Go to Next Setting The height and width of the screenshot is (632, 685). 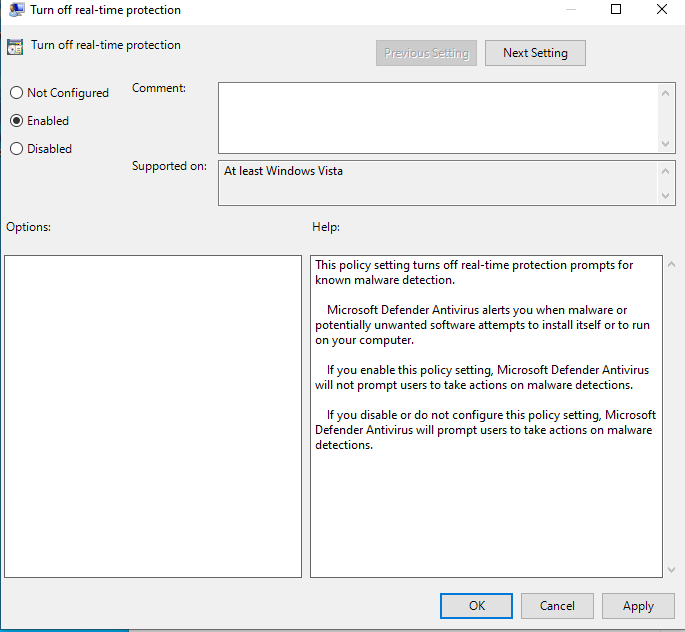point(535,53)
